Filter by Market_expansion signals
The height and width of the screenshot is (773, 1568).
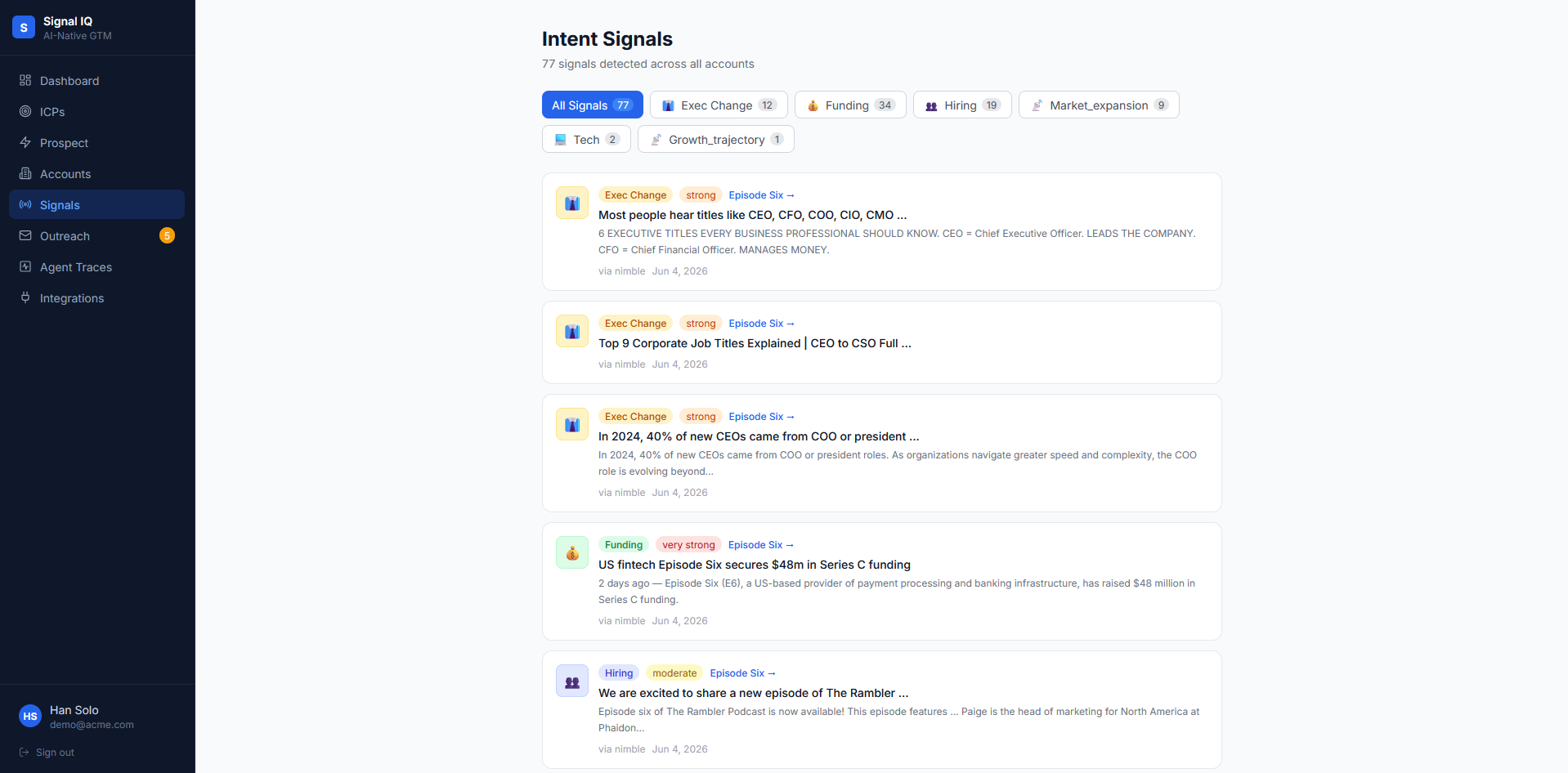pos(1099,105)
